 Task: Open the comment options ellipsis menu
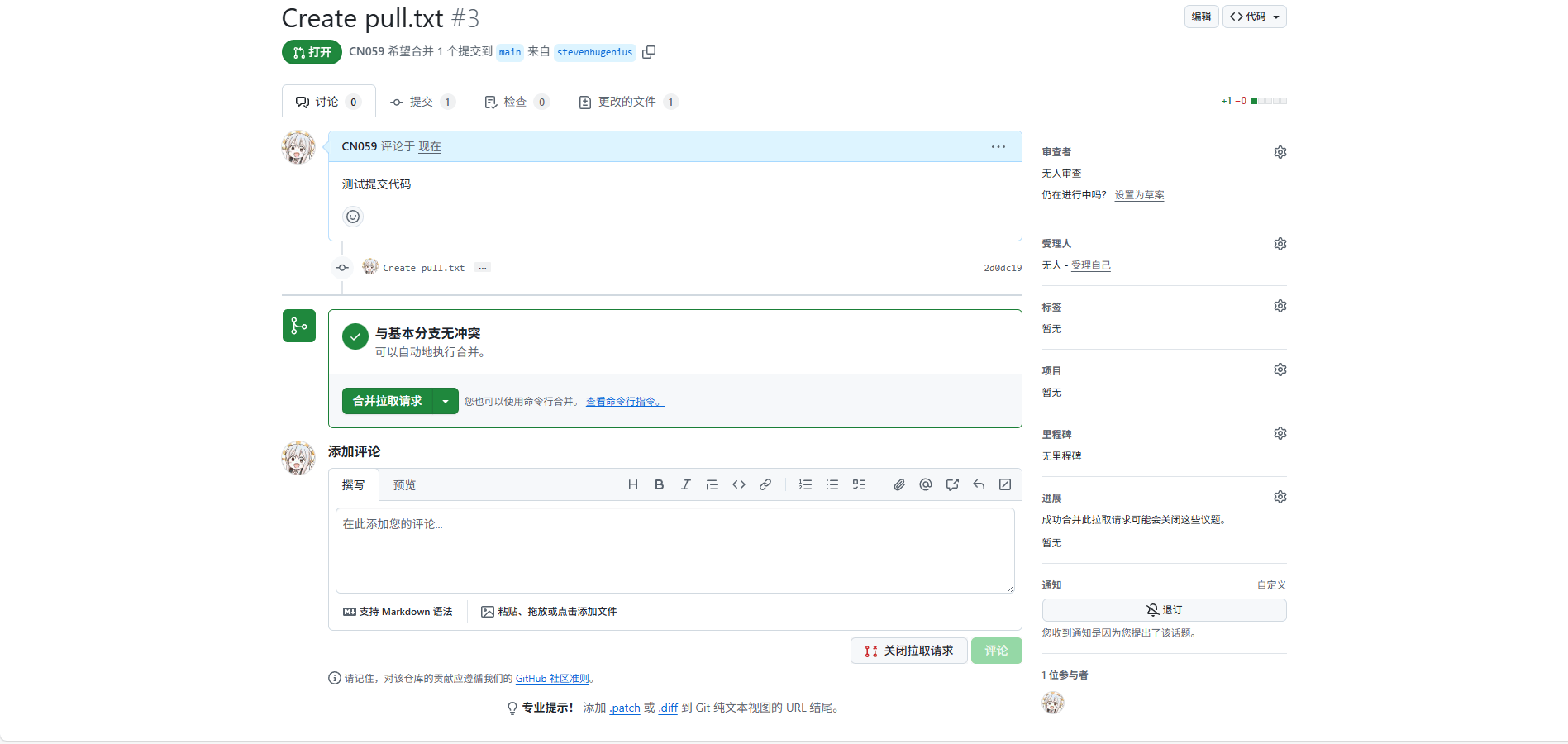(x=998, y=146)
